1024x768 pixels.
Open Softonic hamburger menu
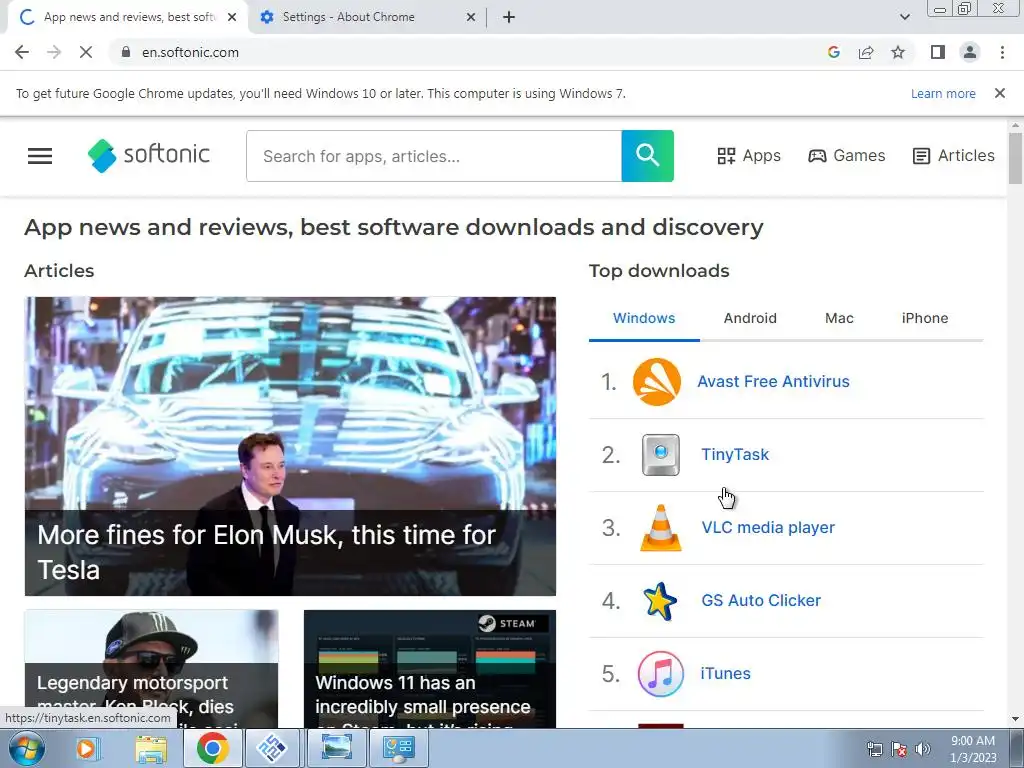pos(40,156)
